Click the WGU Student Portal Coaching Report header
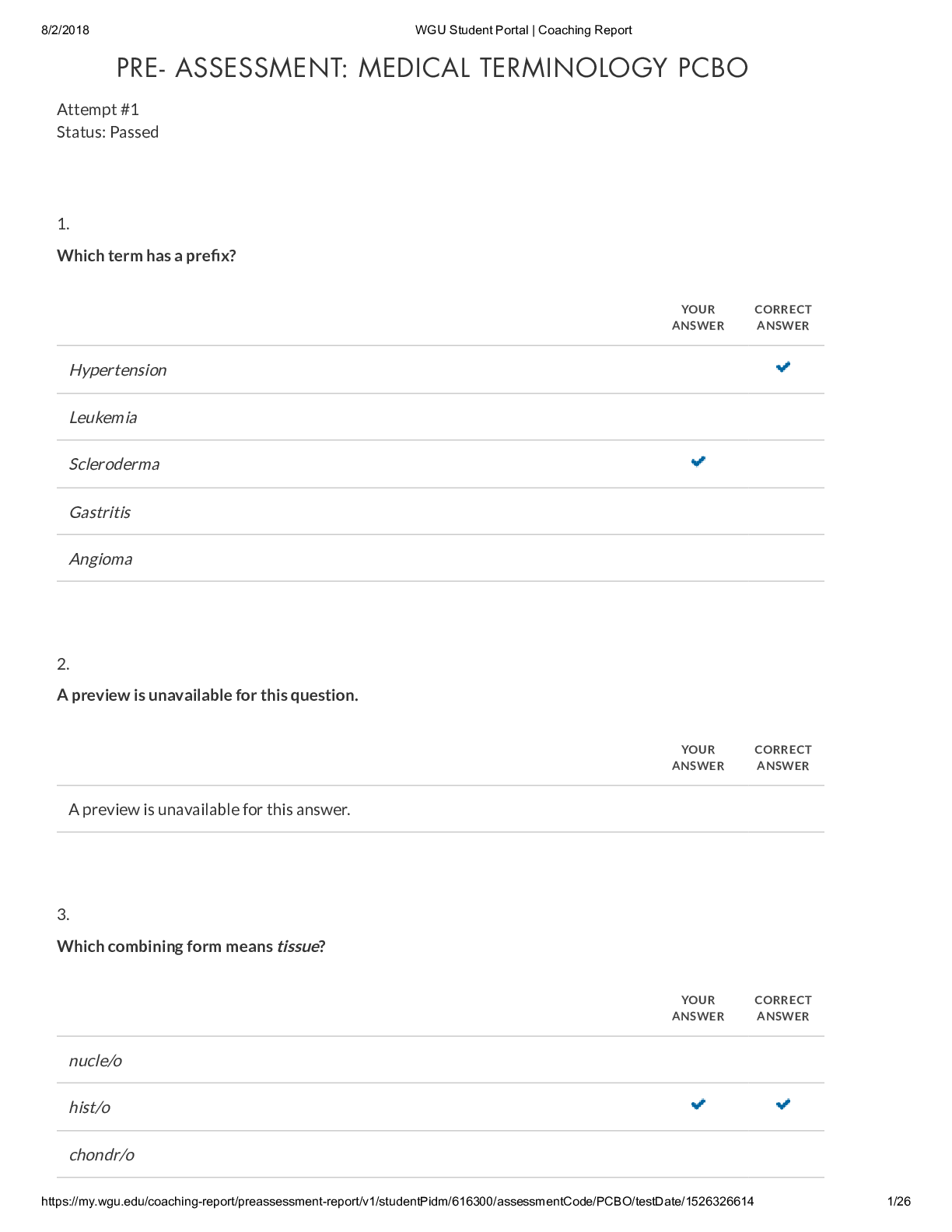 [x=523, y=30]
